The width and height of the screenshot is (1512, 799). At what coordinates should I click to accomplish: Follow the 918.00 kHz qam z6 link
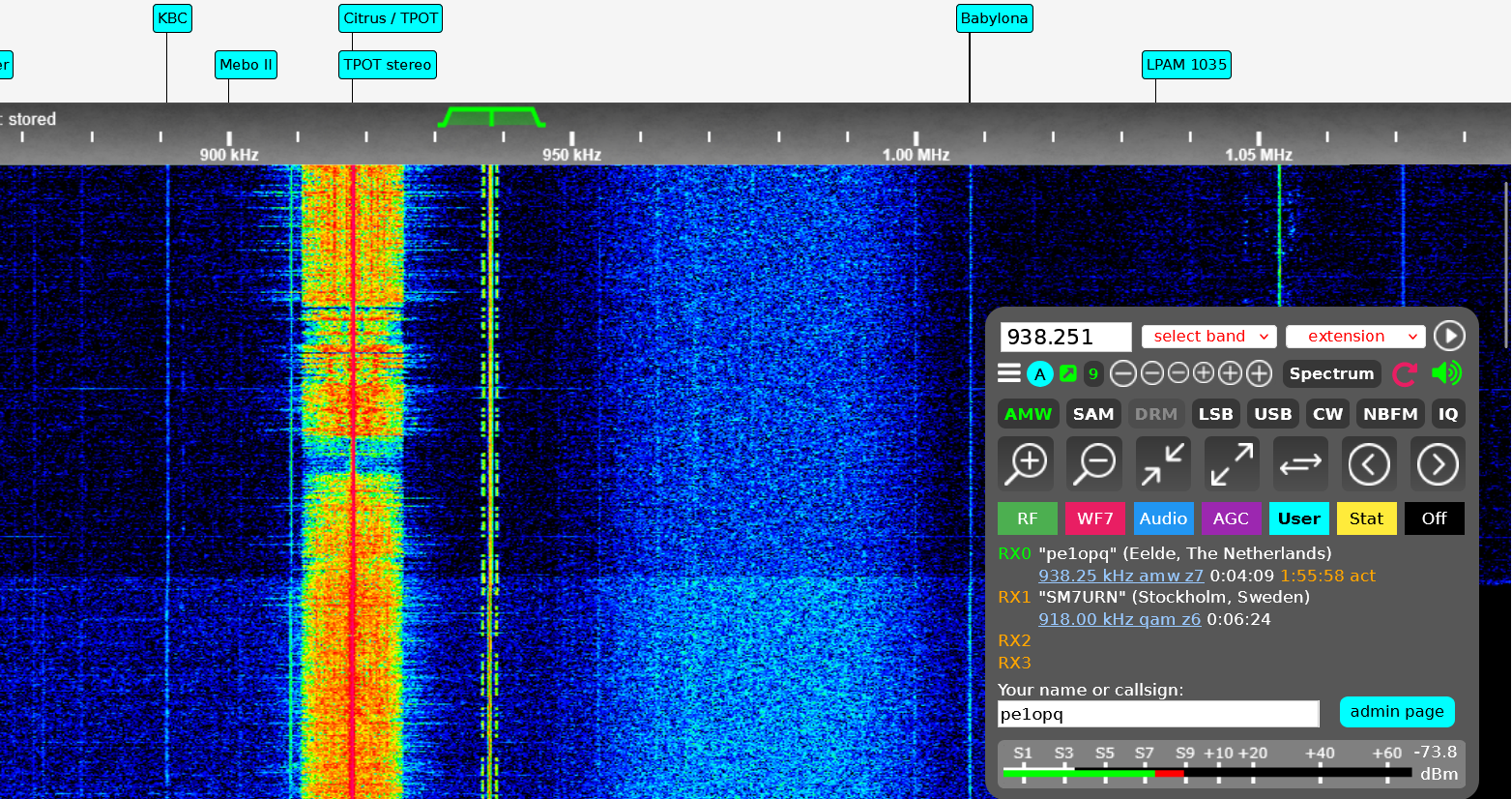[1119, 619]
